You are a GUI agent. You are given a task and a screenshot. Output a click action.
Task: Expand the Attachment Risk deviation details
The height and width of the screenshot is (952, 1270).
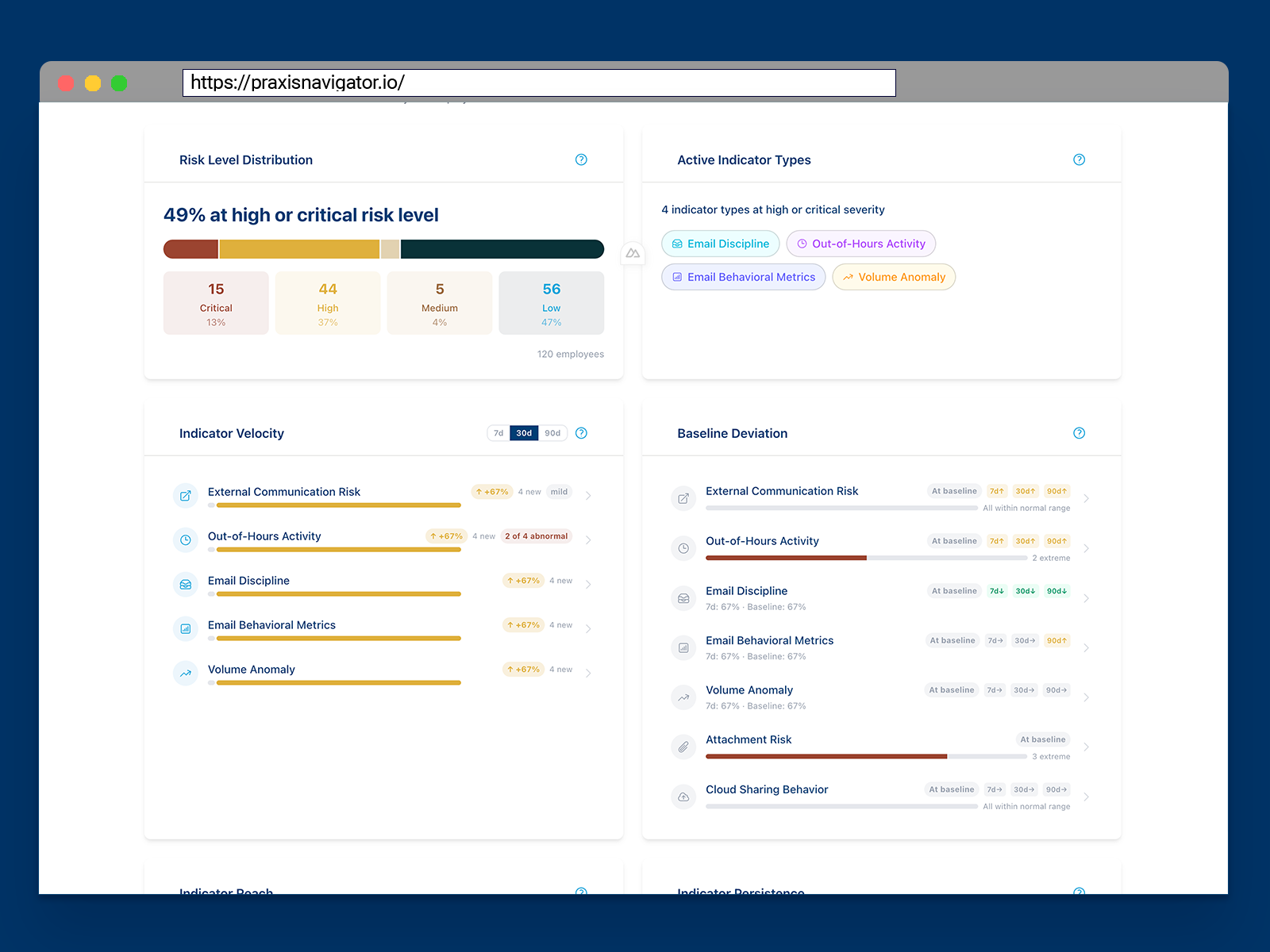pyautogui.click(x=1087, y=747)
